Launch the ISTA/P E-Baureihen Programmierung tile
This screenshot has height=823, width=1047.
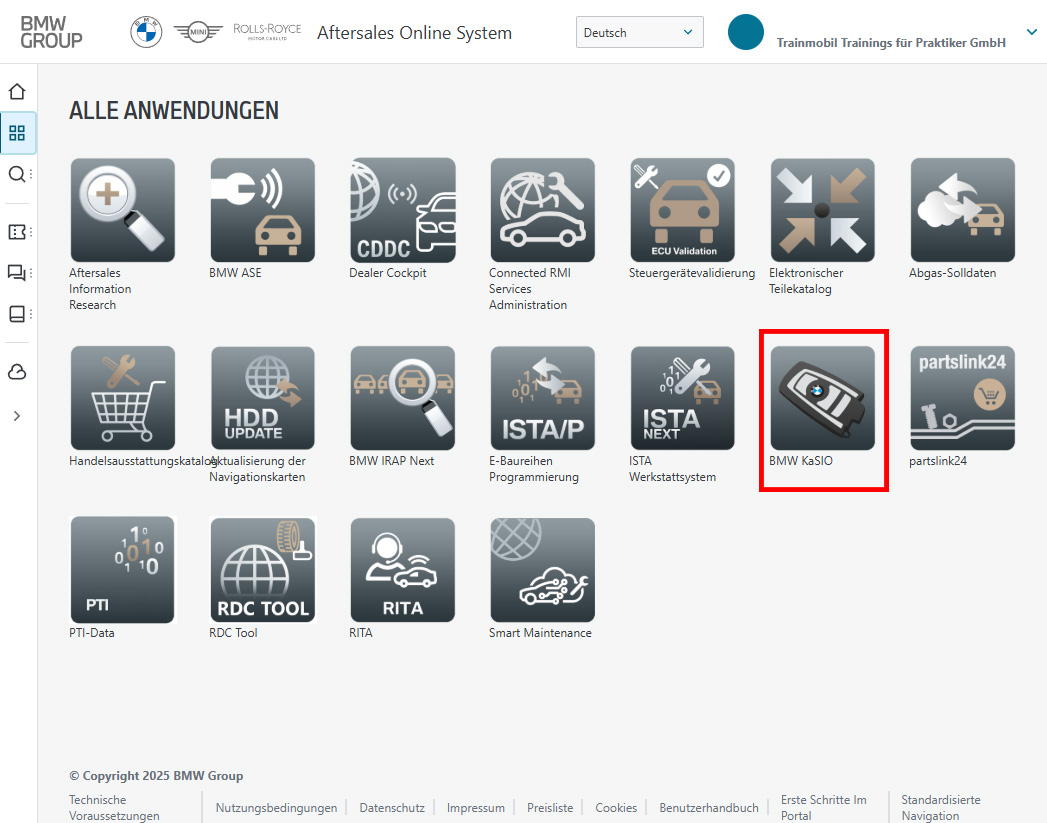(x=542, y=399)
